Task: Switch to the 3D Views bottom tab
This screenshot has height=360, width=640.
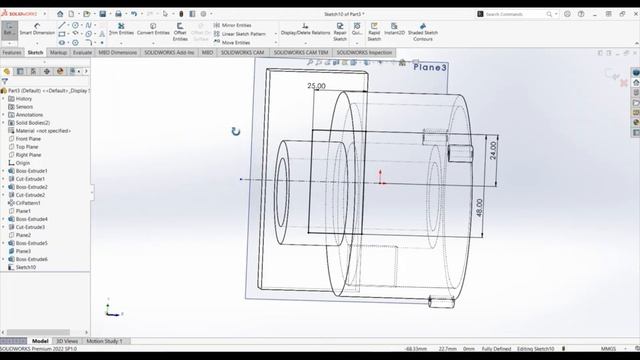Action: click(x=67, y=341)
